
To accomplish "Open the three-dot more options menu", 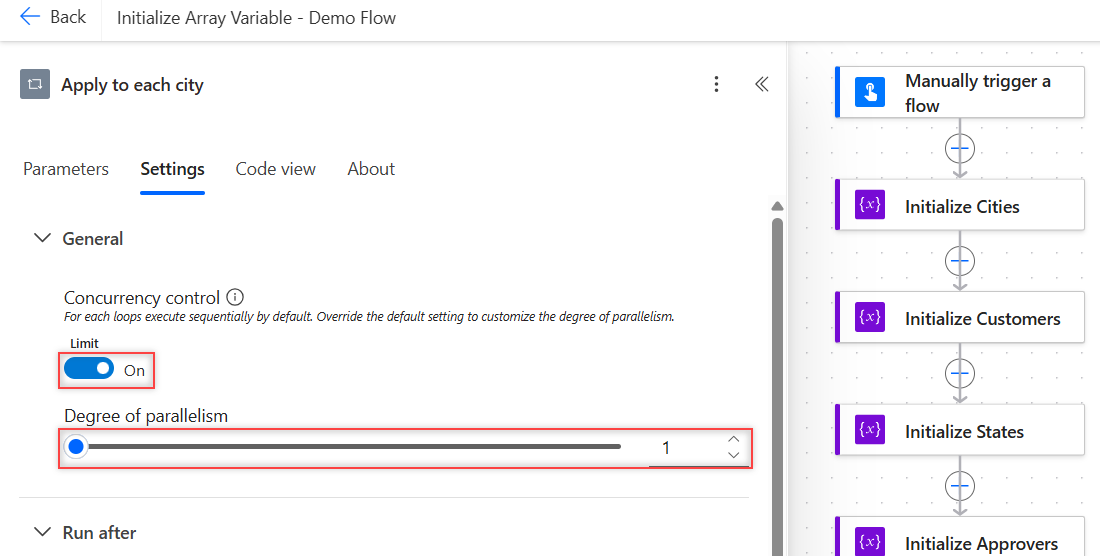I will tap(716, 85).
